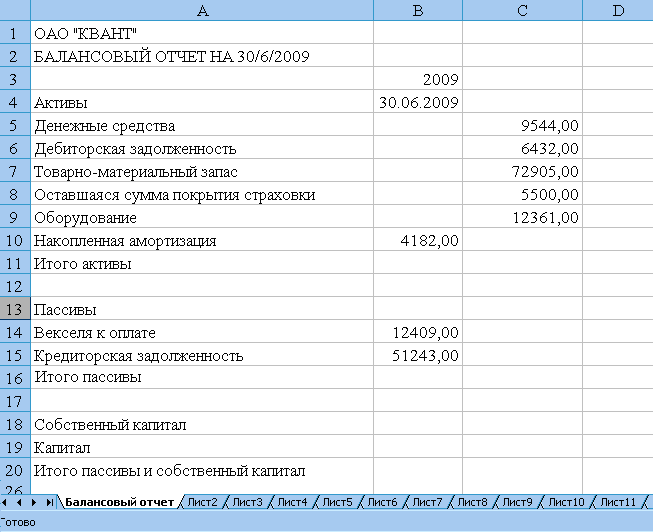Select the Кредиторская задолженность cell
Image resolution: width=653 pixels, height=532 pixels.
point(202,355)
